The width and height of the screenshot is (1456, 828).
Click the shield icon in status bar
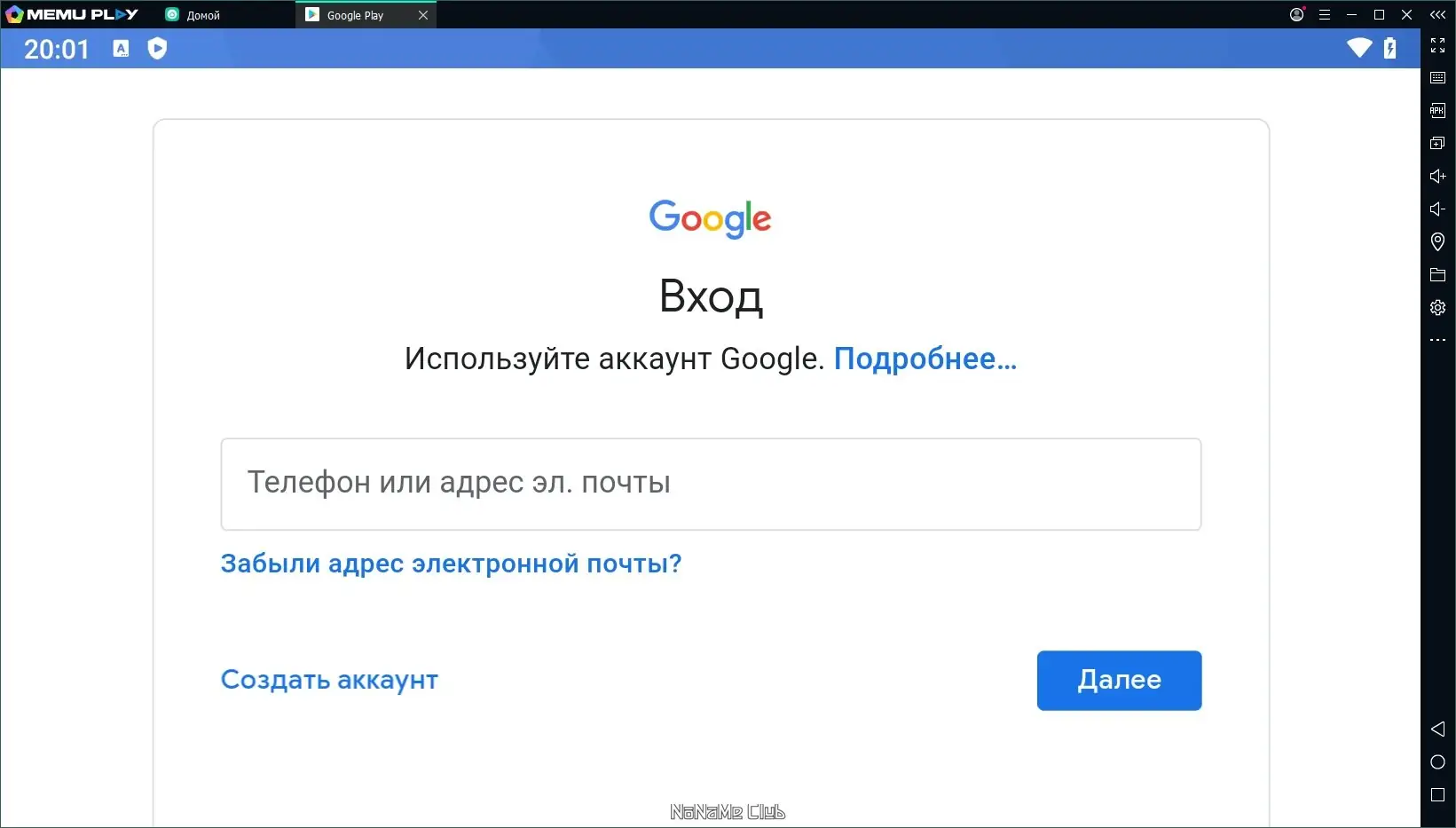(x=157, y=48)
